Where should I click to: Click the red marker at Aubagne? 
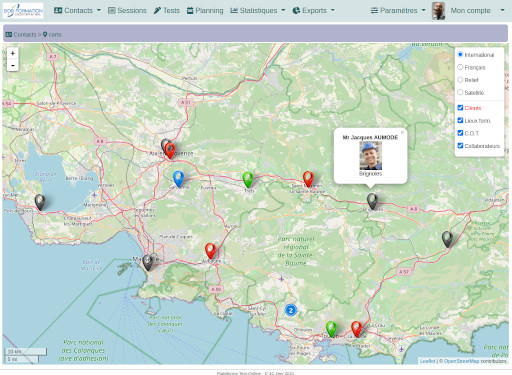pyautogui.click(x=210, y=251)
